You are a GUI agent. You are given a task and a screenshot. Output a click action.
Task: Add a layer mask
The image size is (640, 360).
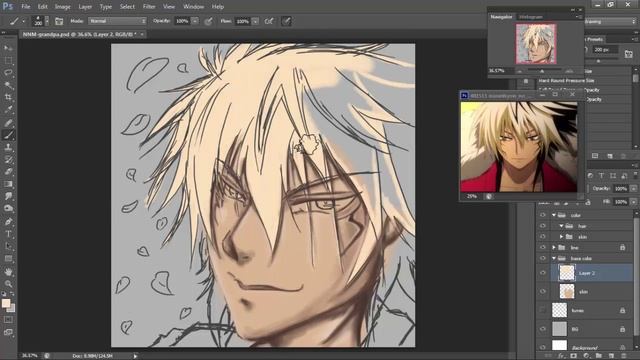tap(573, 356)
